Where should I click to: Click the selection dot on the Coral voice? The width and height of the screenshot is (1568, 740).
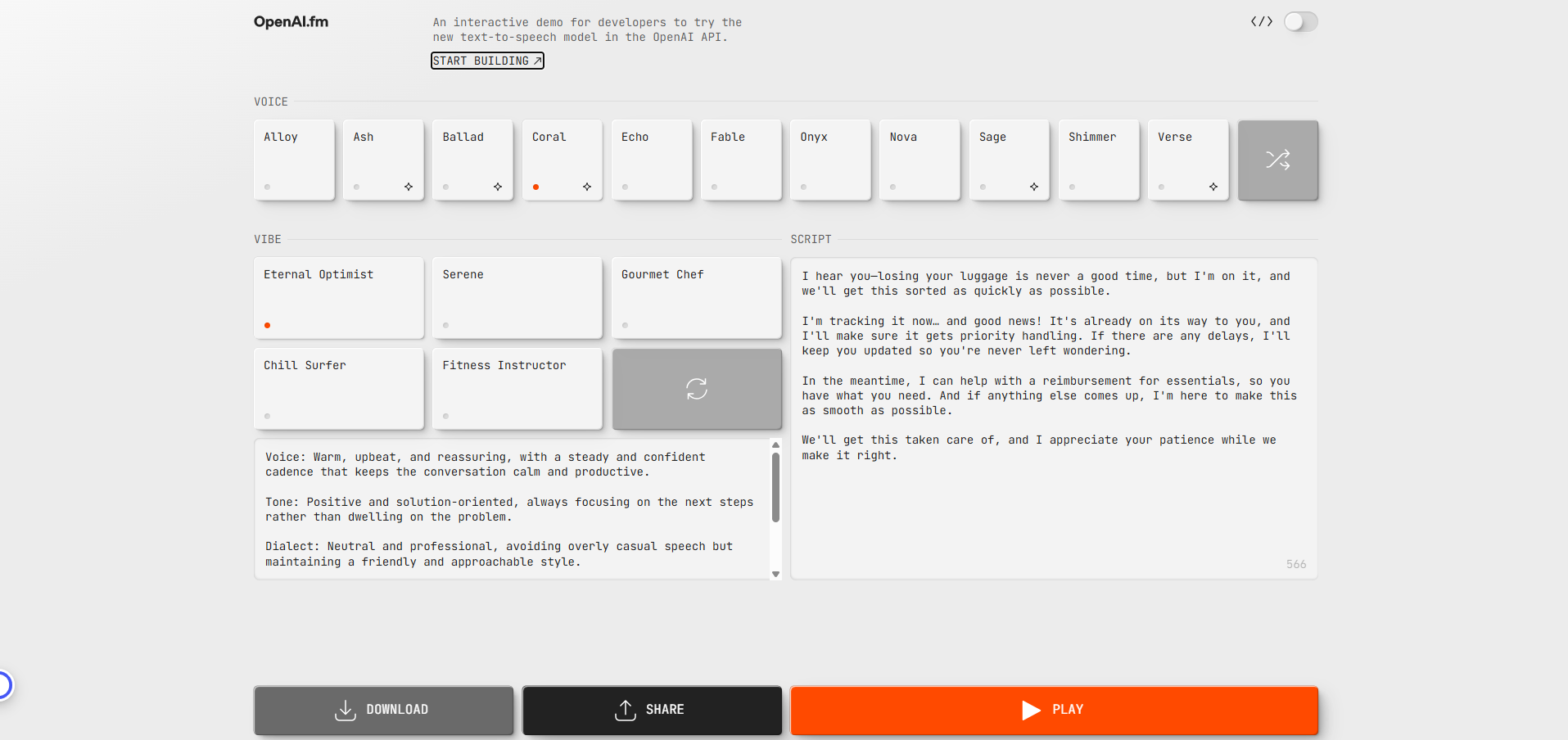[x=535, y=187]
